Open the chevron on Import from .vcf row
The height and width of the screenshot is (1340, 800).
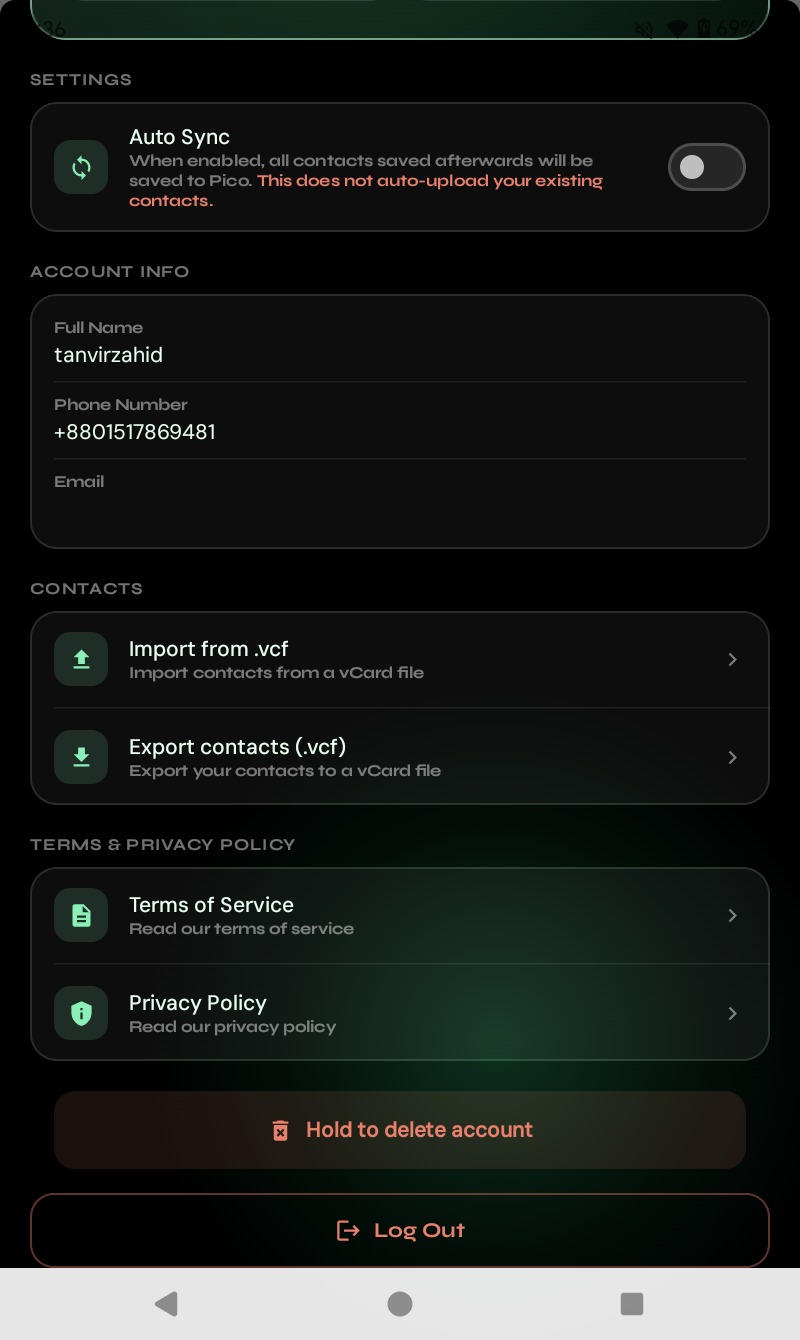[x=733, y=659]
